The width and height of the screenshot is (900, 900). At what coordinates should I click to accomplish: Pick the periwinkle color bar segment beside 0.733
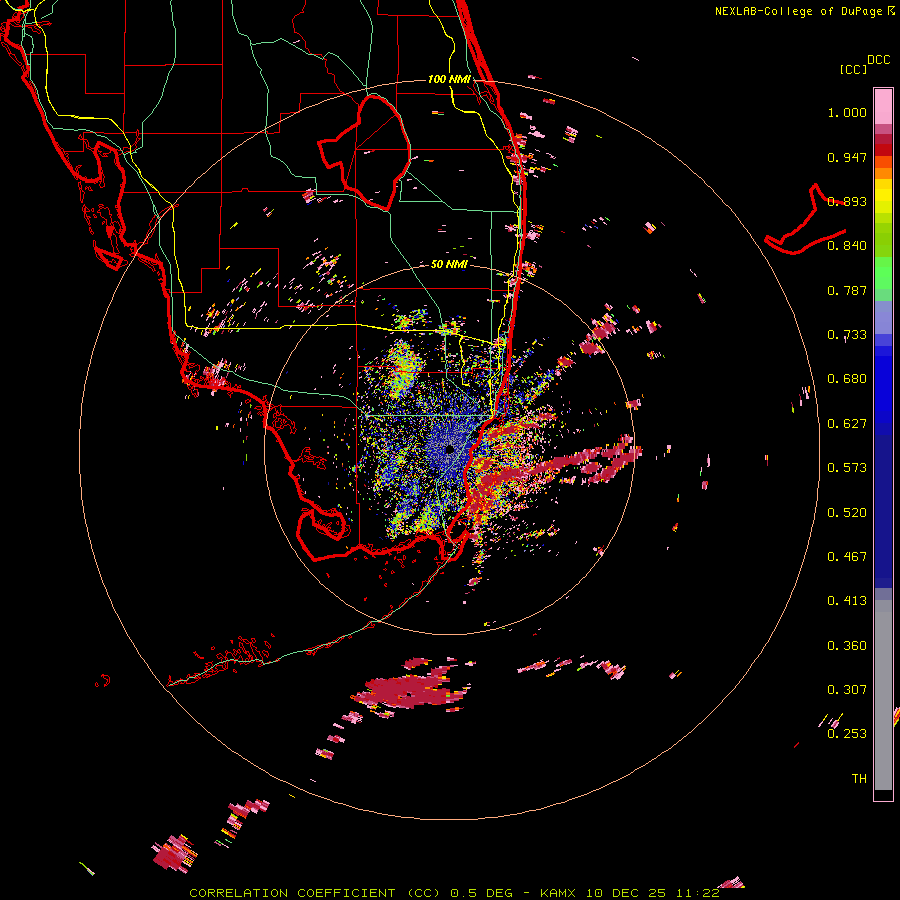click(x=883, y=317)
